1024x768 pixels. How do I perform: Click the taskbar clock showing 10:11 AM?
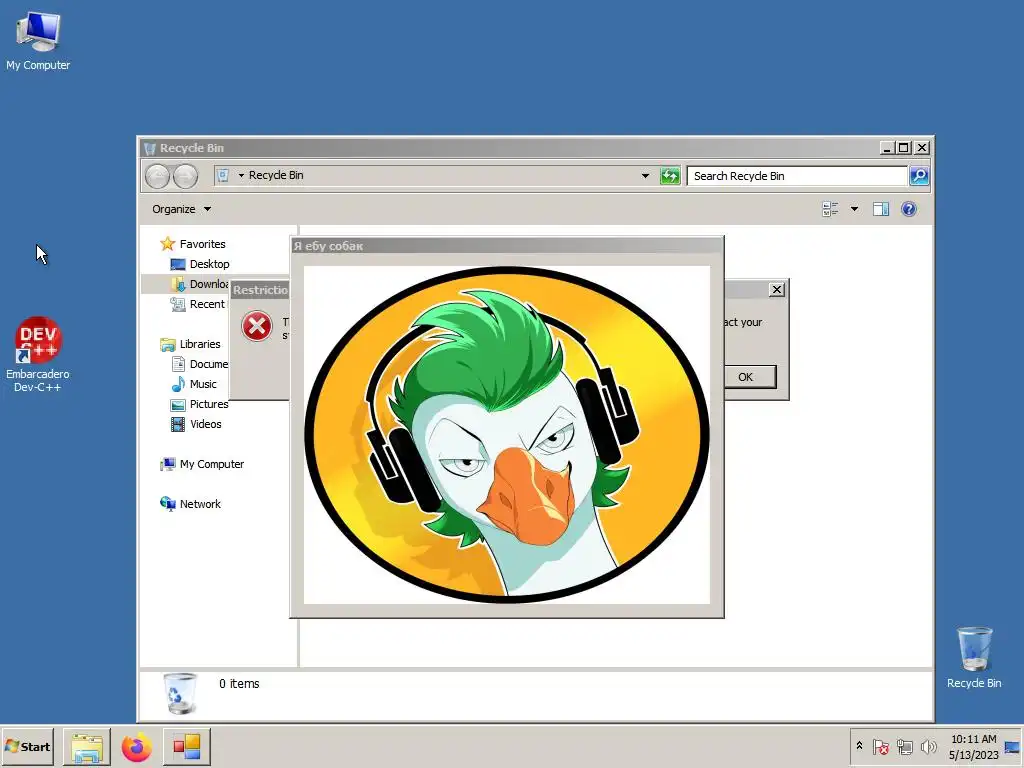click(x=973, y=747)
